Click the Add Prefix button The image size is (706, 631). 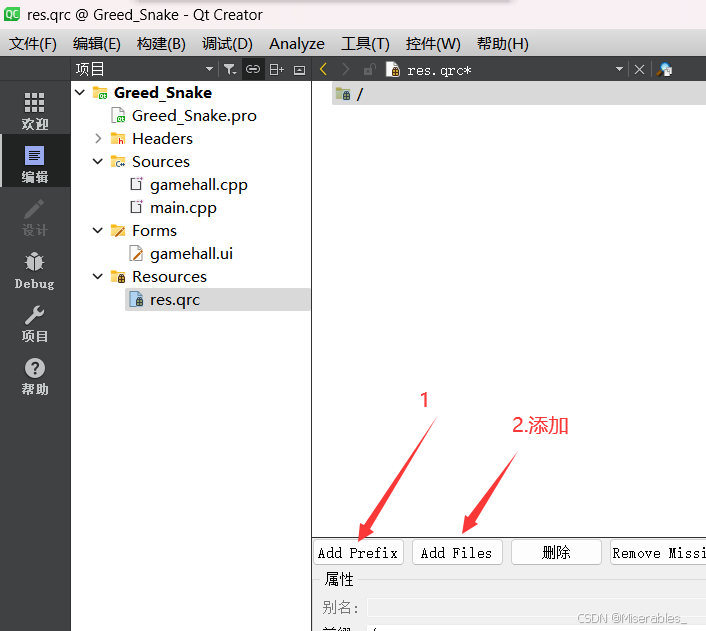pos(358,552)
